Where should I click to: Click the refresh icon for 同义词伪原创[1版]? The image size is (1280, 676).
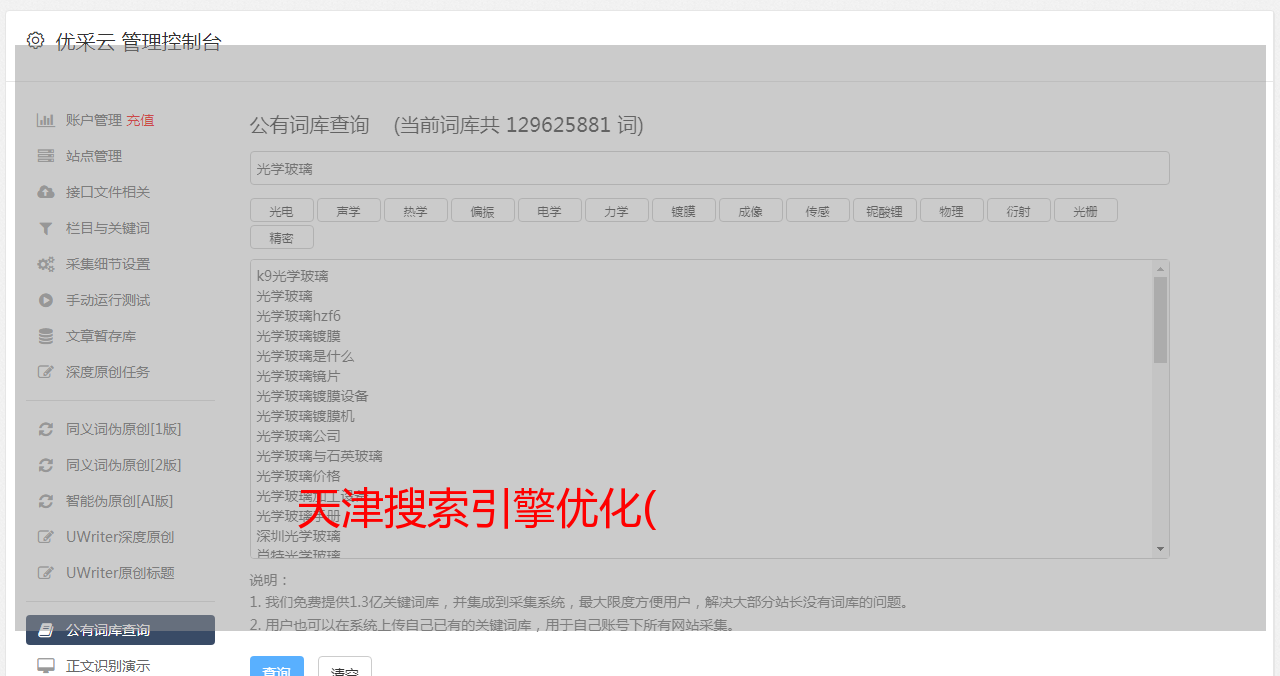46,429
